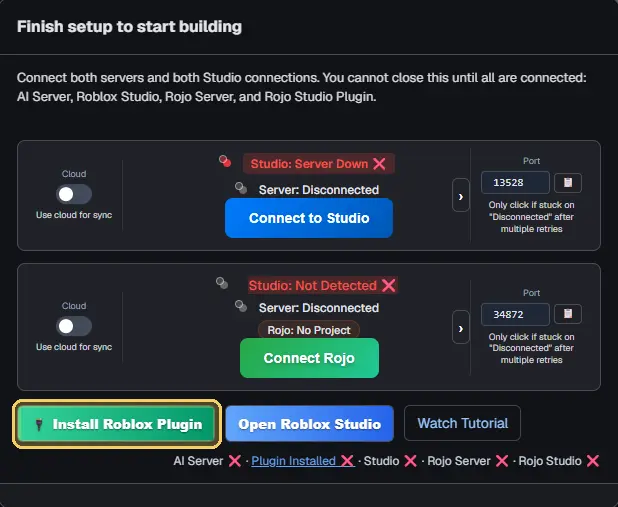The height and width of the screenshot is (507, 618).
Task: Click the Rojo Studio footer label
Action: pyautogui.click(x=550, y=461)
